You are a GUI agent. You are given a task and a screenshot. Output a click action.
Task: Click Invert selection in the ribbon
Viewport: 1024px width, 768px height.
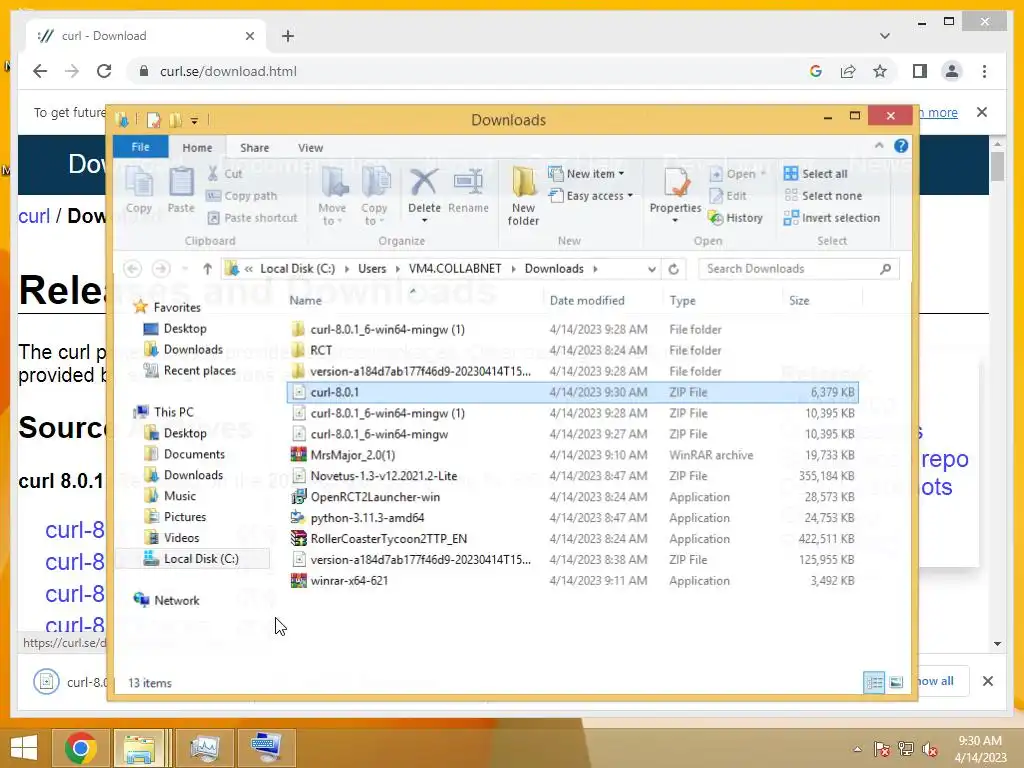(x=832, y=218)
